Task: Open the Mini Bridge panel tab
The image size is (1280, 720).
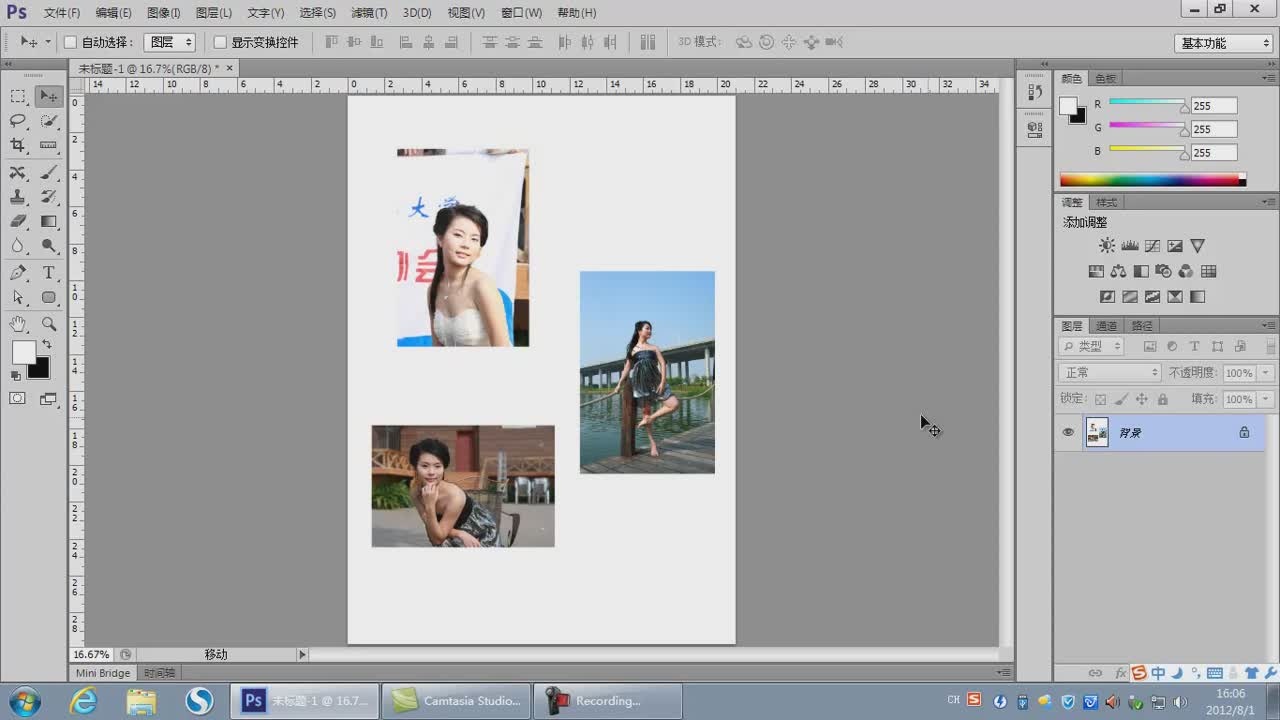Action: point(103,673)
